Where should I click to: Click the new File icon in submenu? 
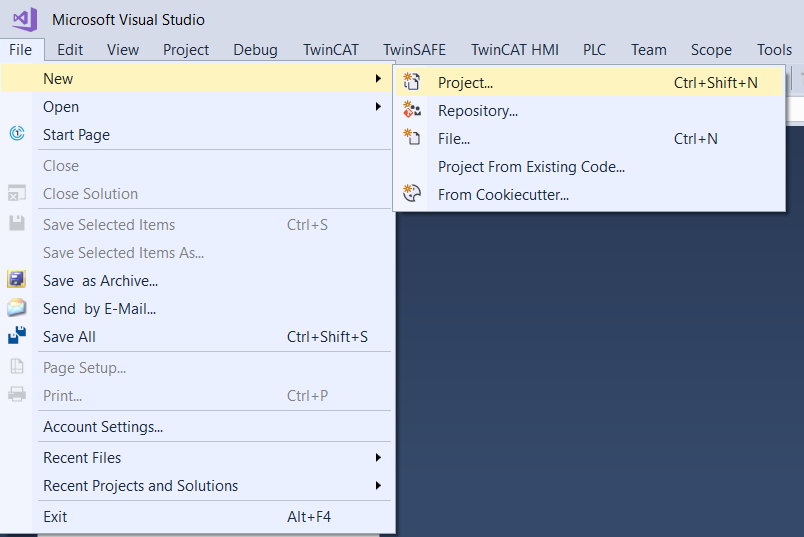click(x=412, y=137)
